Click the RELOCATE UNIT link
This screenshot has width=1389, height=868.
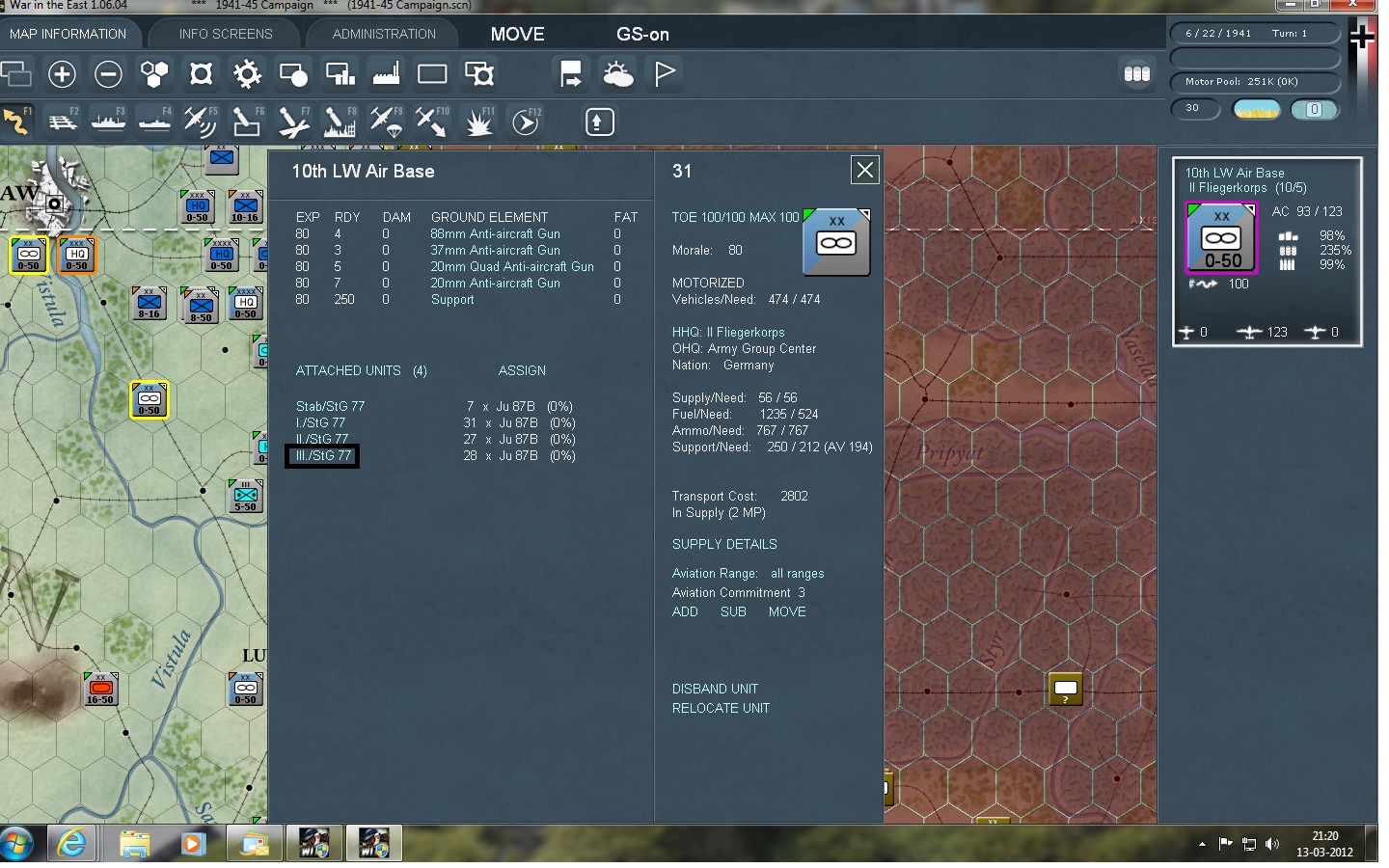721,708
